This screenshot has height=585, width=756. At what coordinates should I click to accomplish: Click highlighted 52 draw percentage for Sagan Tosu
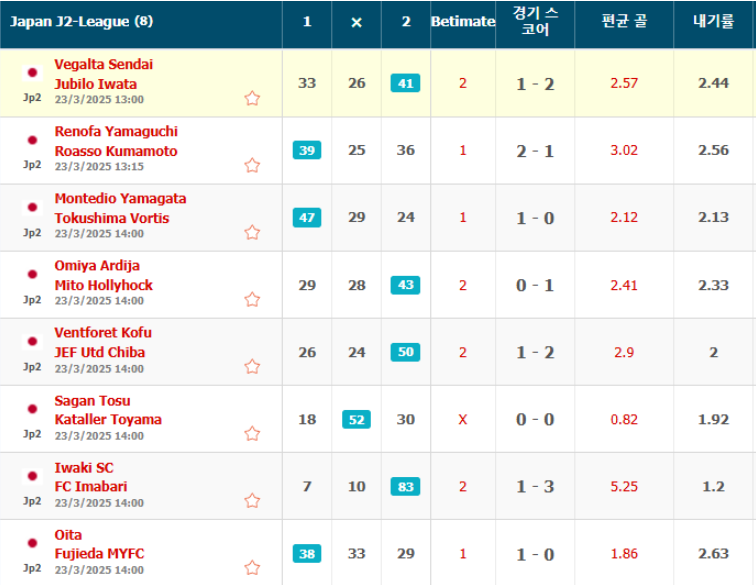(356, 419)
